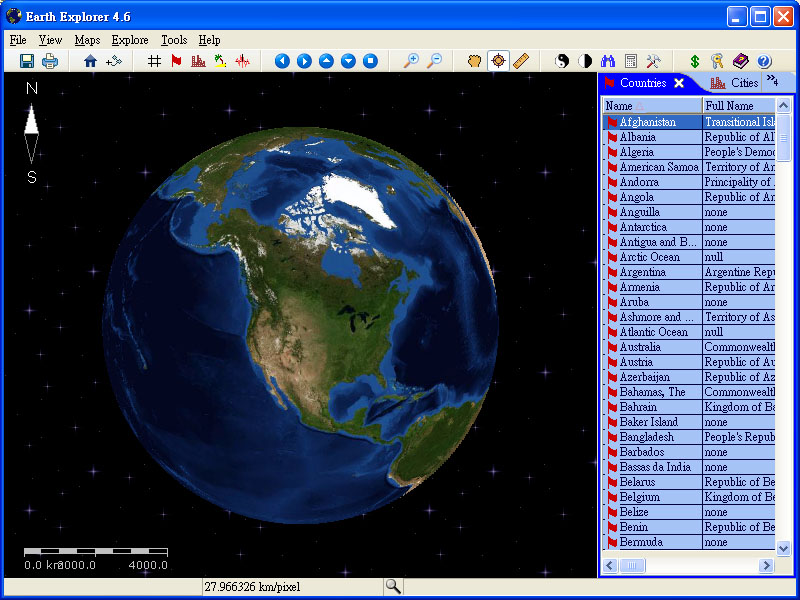Viewport: 800px width, 600px height.
Task: Click the ruler measure tool icon
Action: [x=520, y=61]
